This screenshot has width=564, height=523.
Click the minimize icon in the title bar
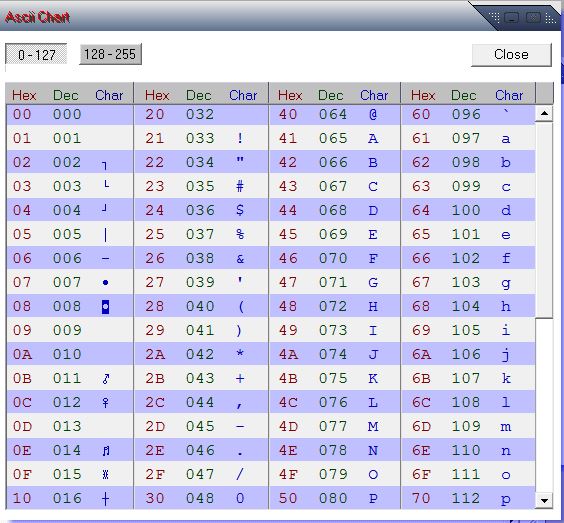point(511,17)
